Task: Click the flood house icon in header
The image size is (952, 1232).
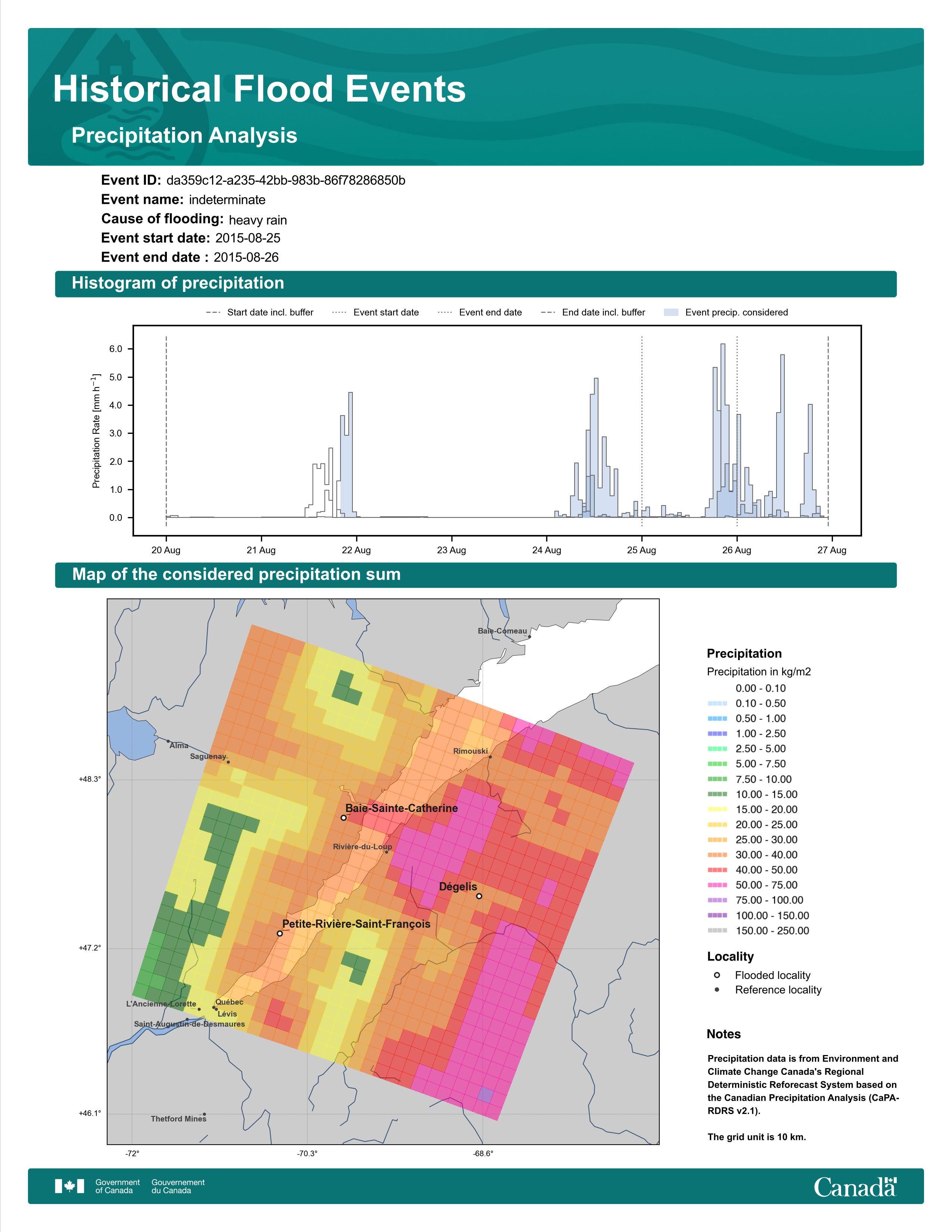Action: (116, 55)
